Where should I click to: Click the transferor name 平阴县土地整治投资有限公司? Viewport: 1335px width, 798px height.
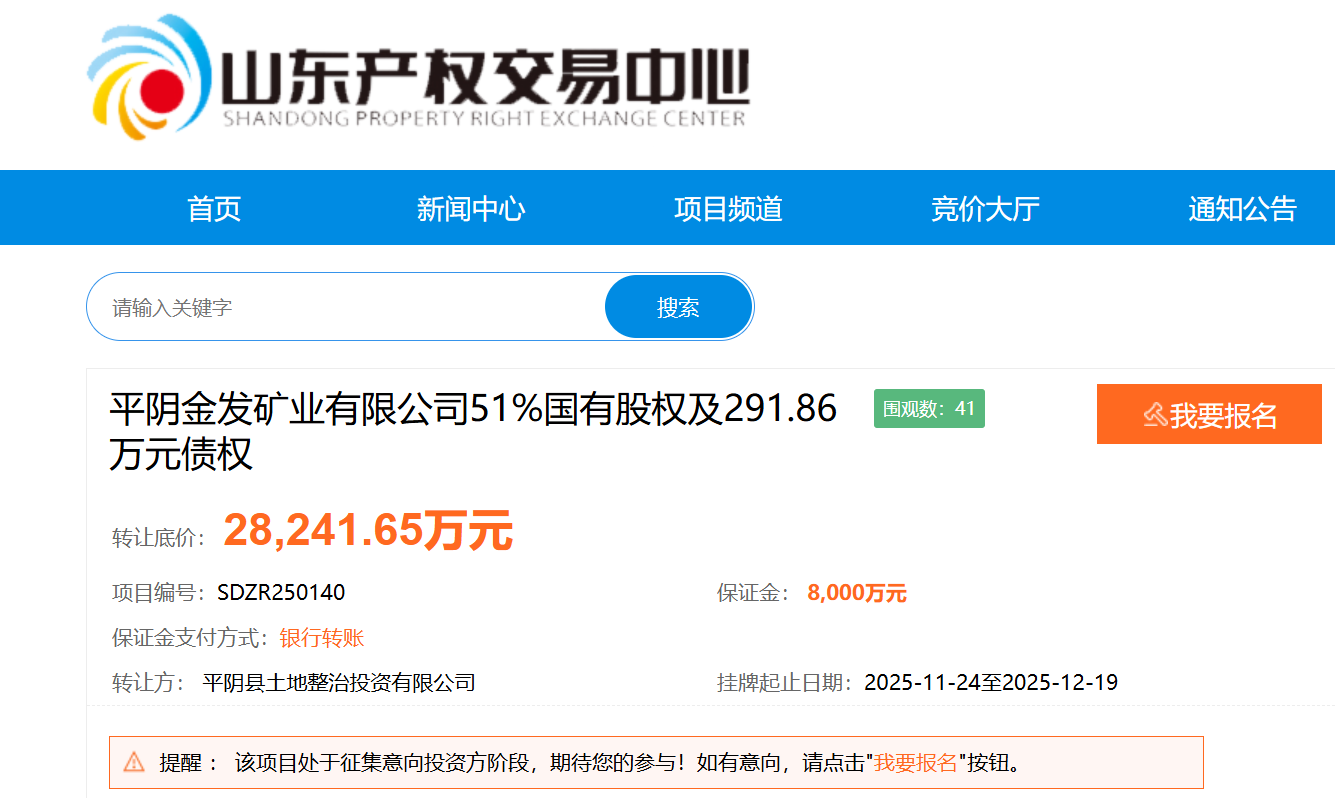[339, 683]
